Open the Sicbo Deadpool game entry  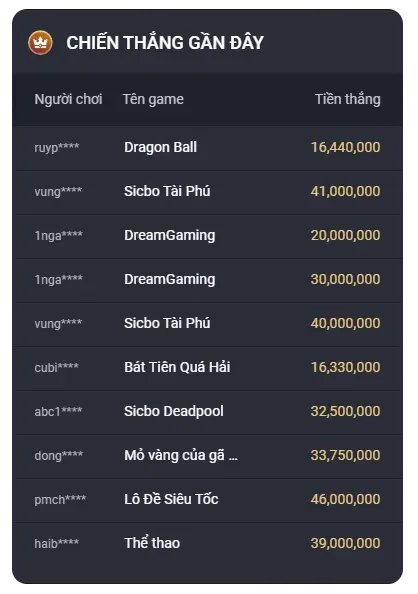tap(174, 411)
